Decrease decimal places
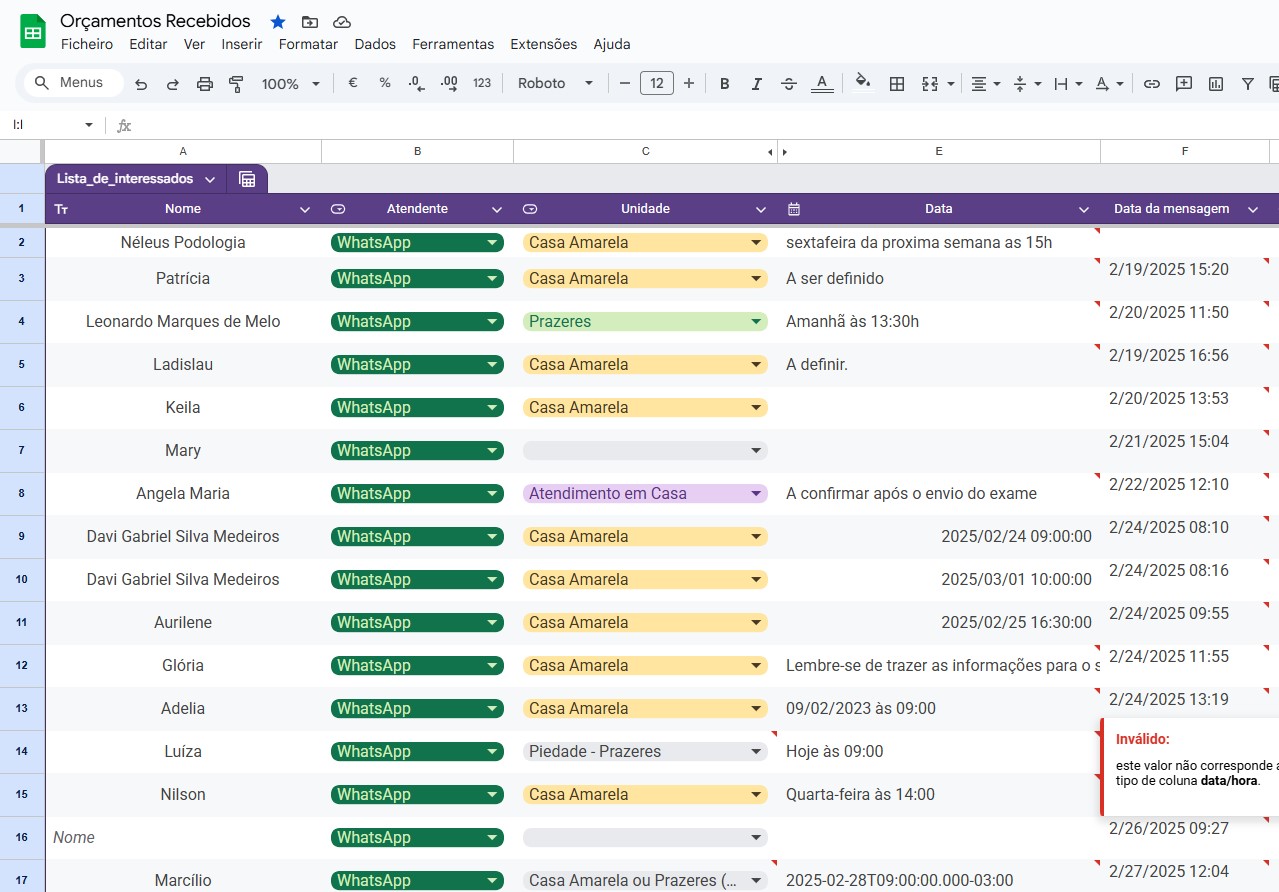 (417, 83)
